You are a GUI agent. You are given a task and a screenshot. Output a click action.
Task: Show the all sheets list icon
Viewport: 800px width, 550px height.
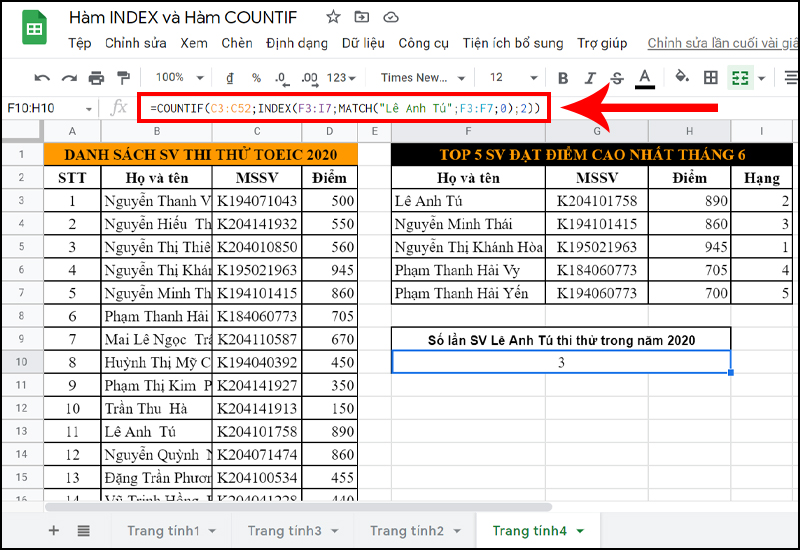point(83,531)
